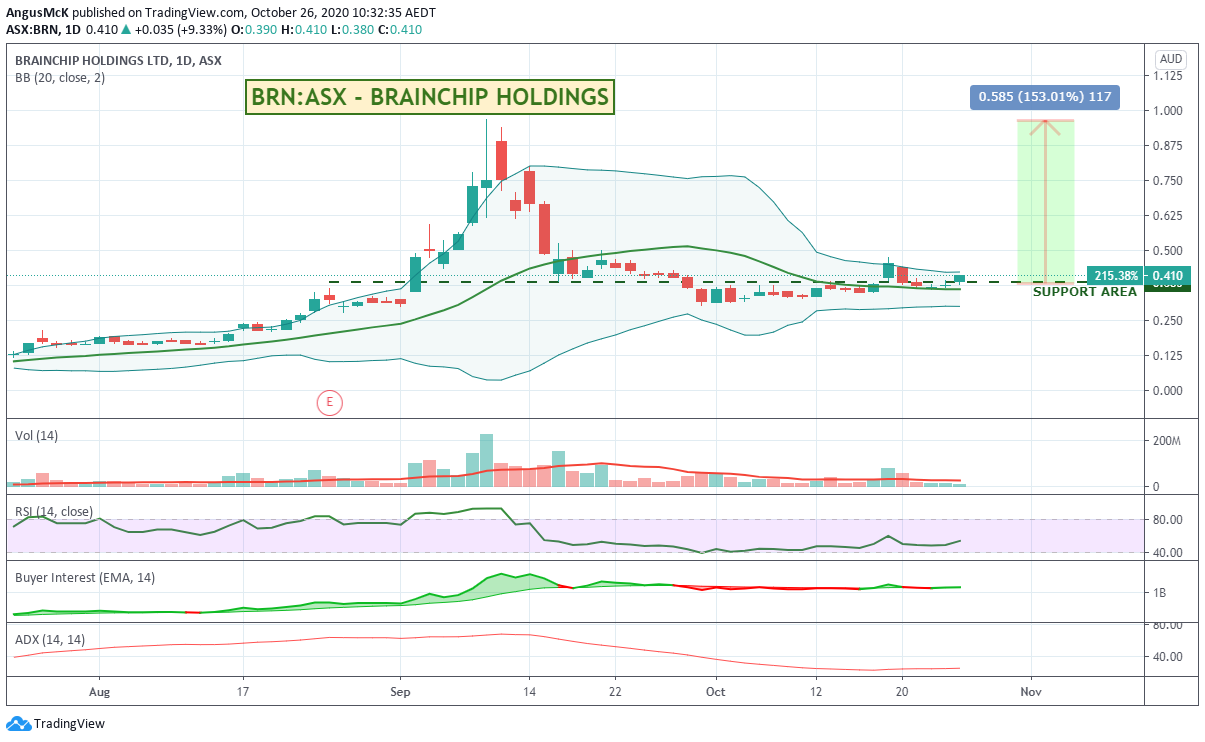Select the green price-range projection box
This screenshot has height=742, width=1205.
coord(1046,201)
